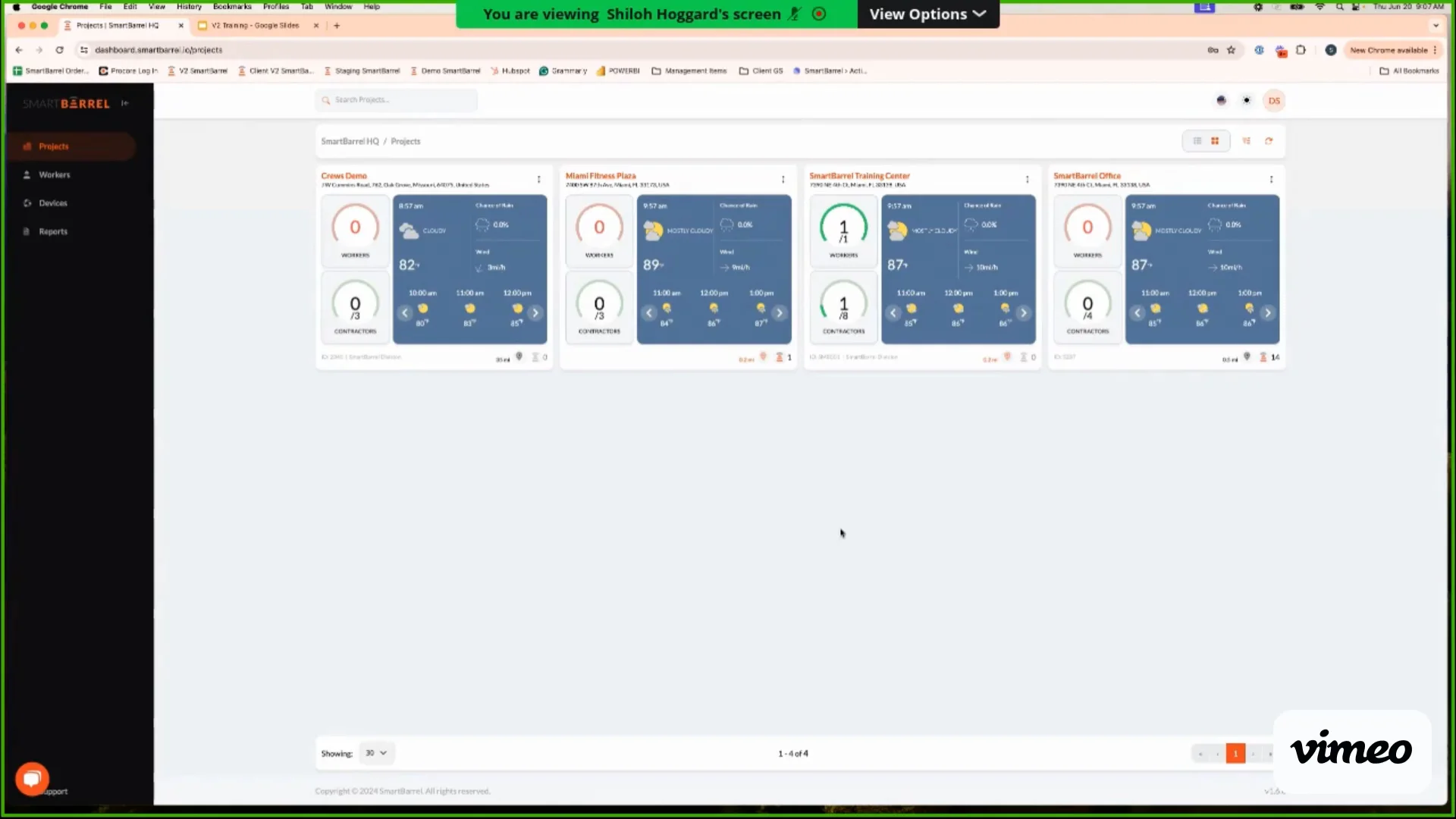
Task: Switch to grid view of projects
Action: (x=1215, y=141)
